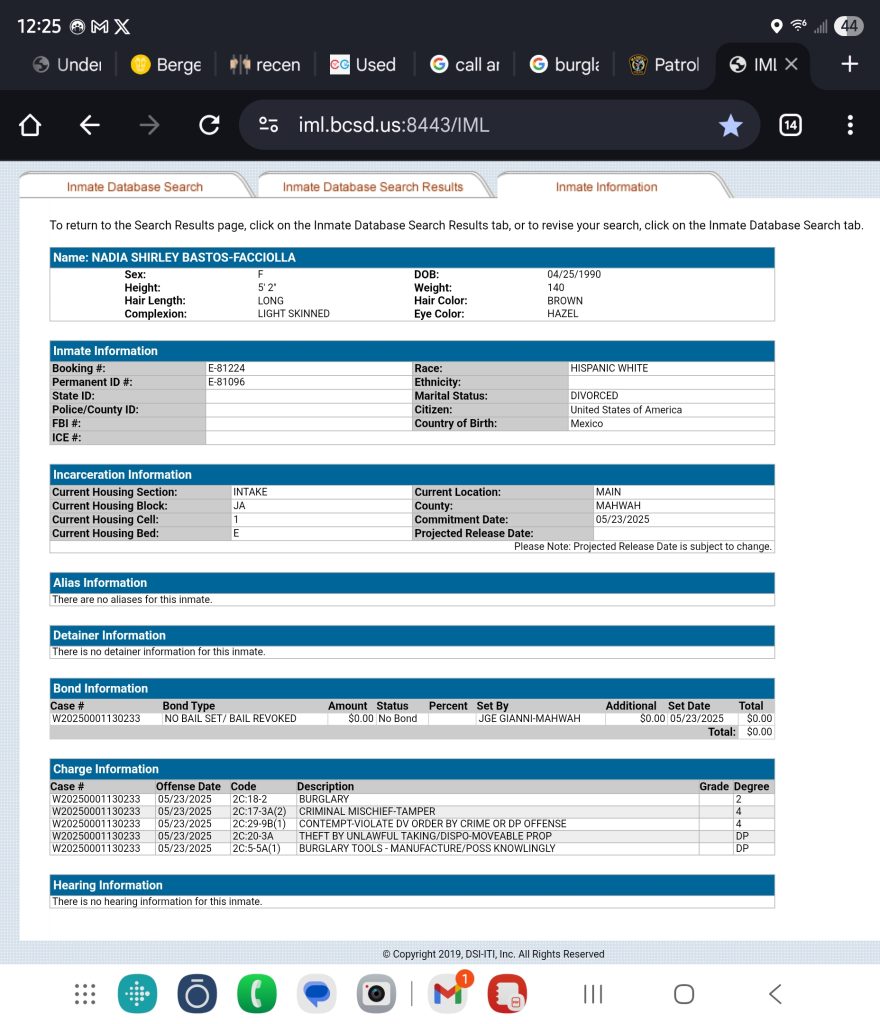This screenshot has width=880, height=1024.
Task: Select commitment date 05/23/2025
Action: [622, 519]
